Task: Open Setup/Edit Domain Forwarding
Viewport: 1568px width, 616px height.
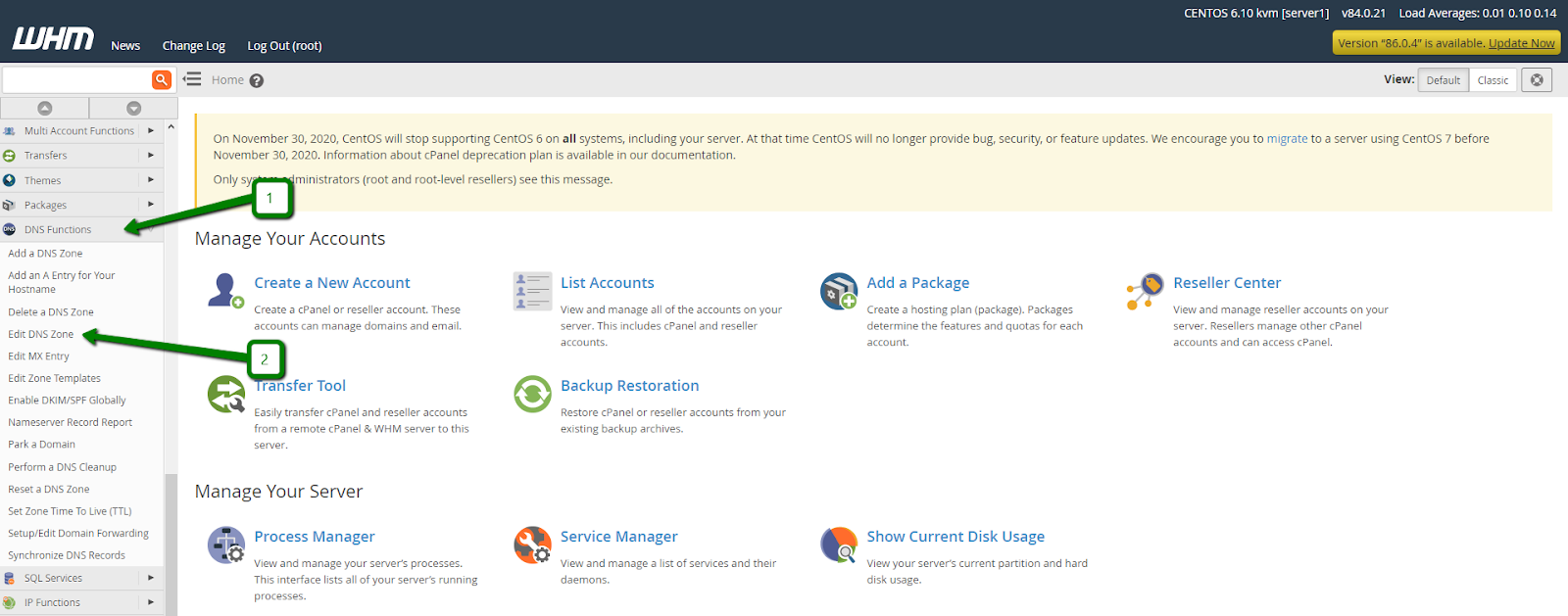Action: (78, 534)
